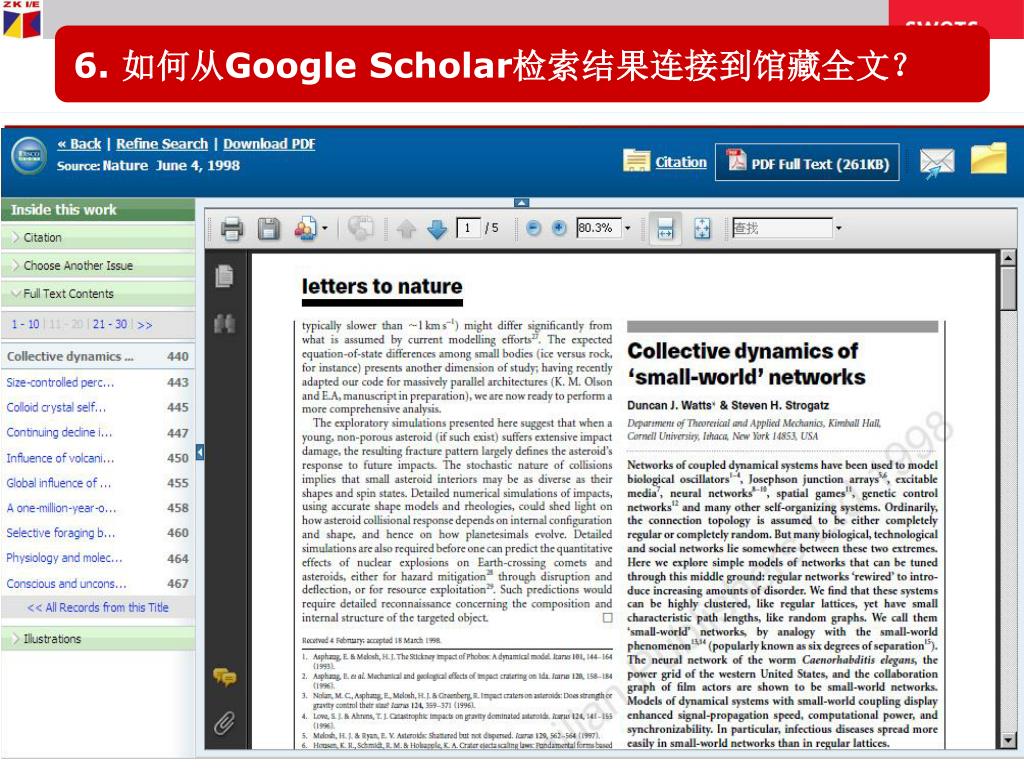Collapse the Full Text Contents section
The width and height of the screenshot is (1024, 768).
pyautogui.click(x=98, y=294)
